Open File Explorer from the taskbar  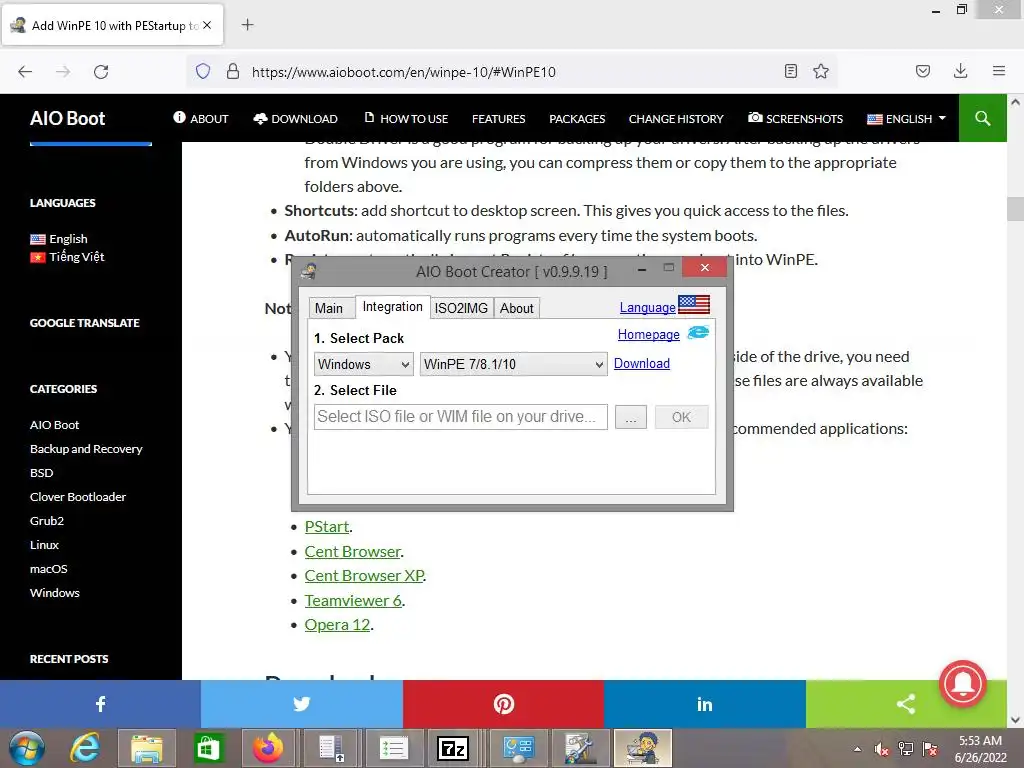click(147, 748)
